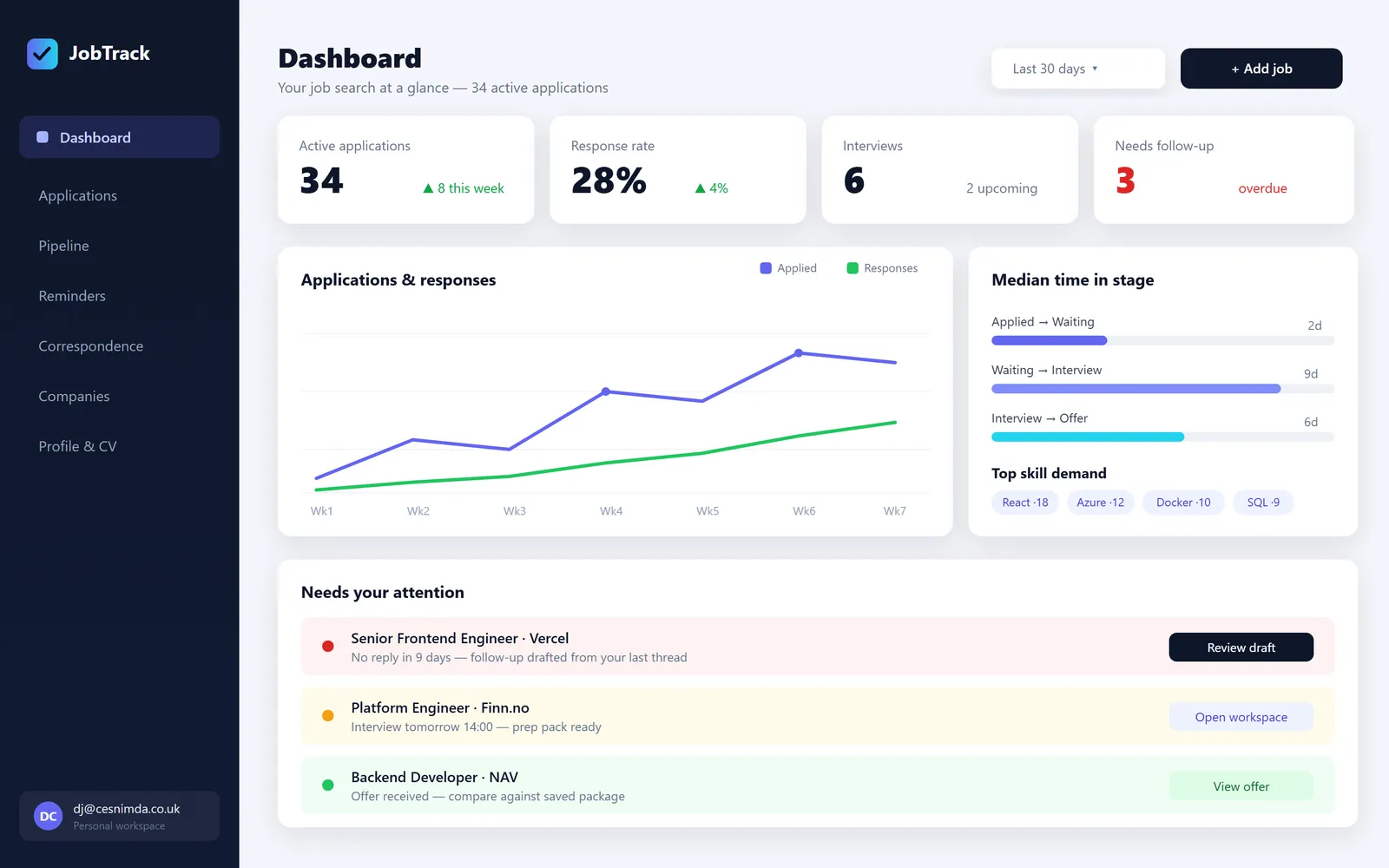Click the Interview → Offer progress bar
The height and width of the screenshot is (868, 1389).
click(1163, 437)
